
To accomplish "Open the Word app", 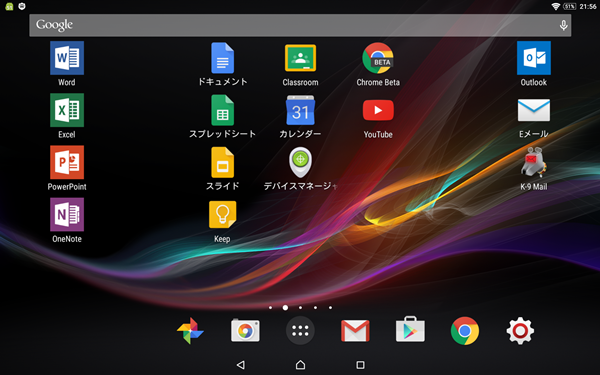I will (67, 58).
